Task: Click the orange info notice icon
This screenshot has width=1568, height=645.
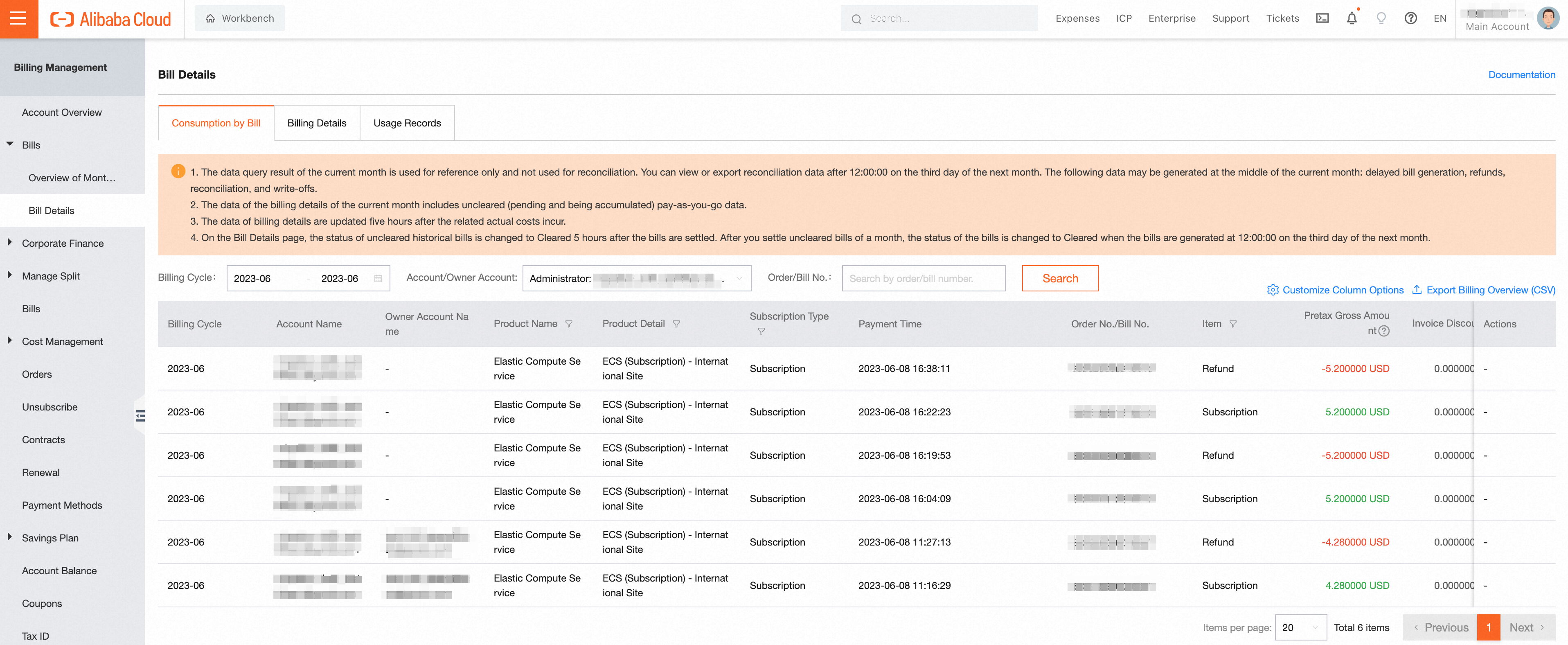Action: pyautogui.click(x=178, y=171)
